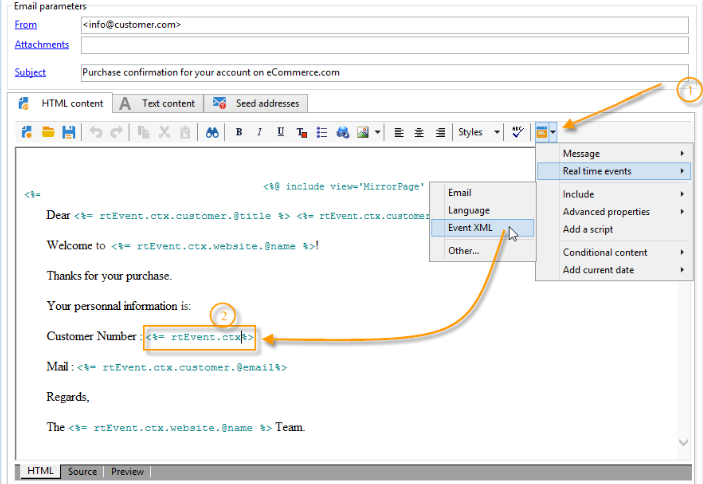The width and height of the screenshot is (703, 484).
Task: Click the Open folder icon
Action: click(48, 132)
